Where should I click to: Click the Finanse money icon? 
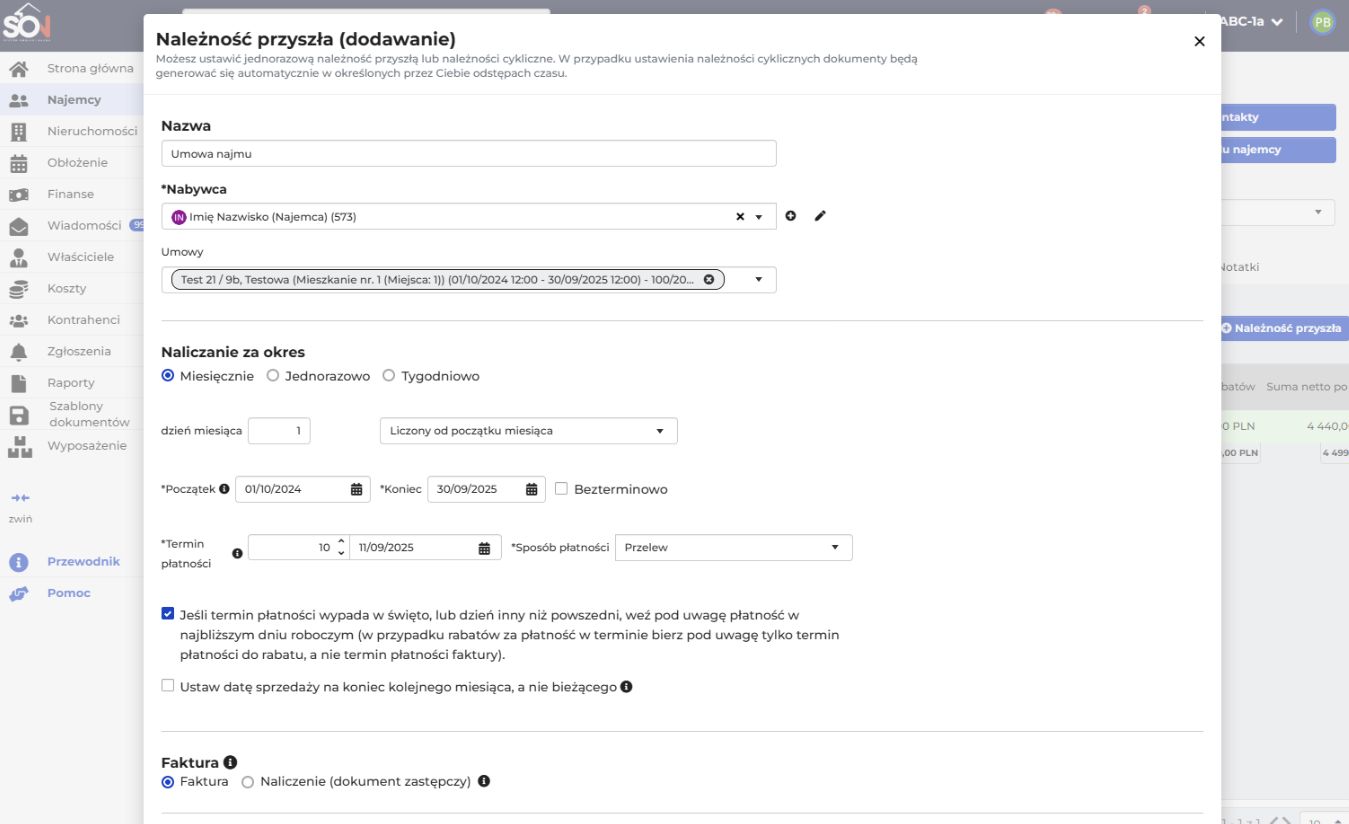click(x=18, y=194)
